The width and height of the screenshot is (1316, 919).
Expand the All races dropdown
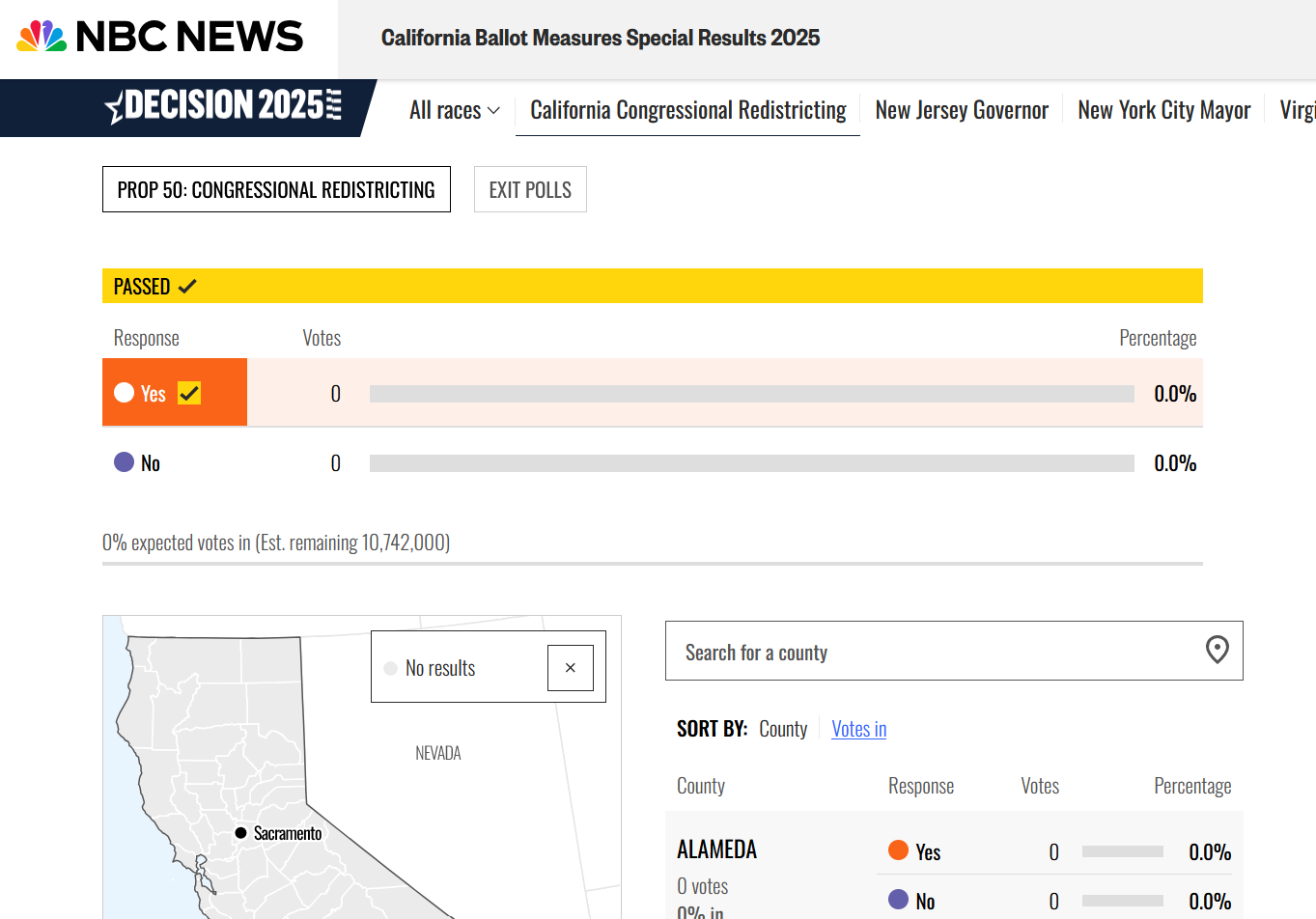click(454, 110)
